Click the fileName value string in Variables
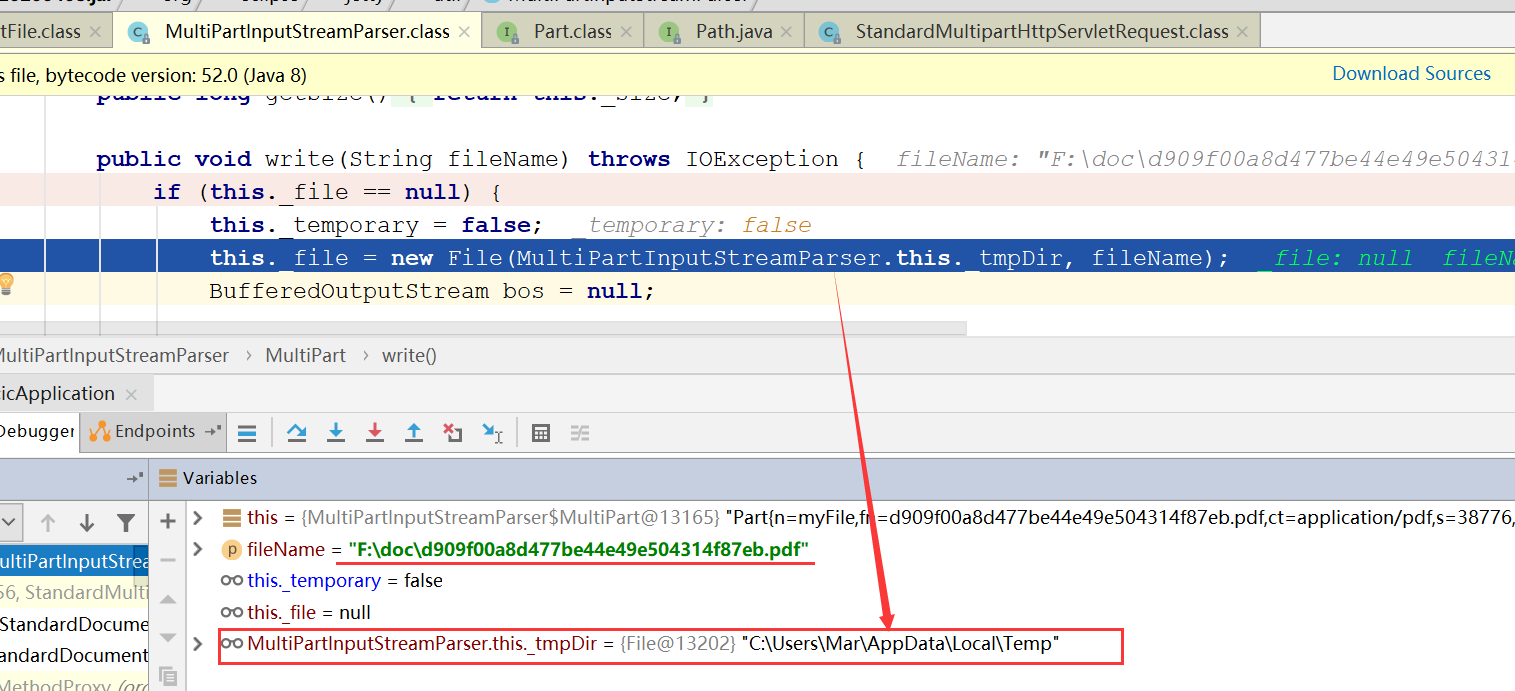Screen dimensions: 1515x691 pyautogui.click(x=578, y=550)
